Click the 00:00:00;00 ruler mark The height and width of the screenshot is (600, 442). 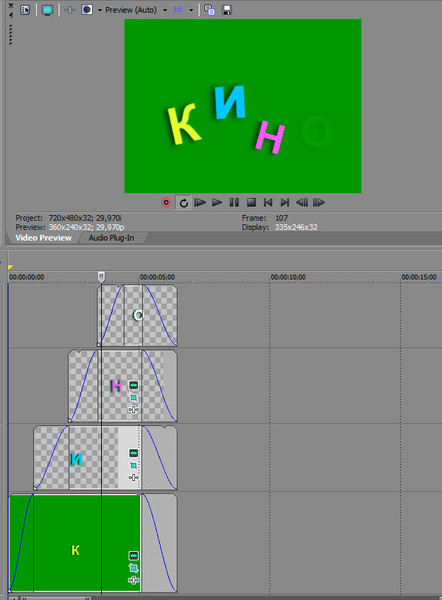pyautogui.click(x=26, y=277)
